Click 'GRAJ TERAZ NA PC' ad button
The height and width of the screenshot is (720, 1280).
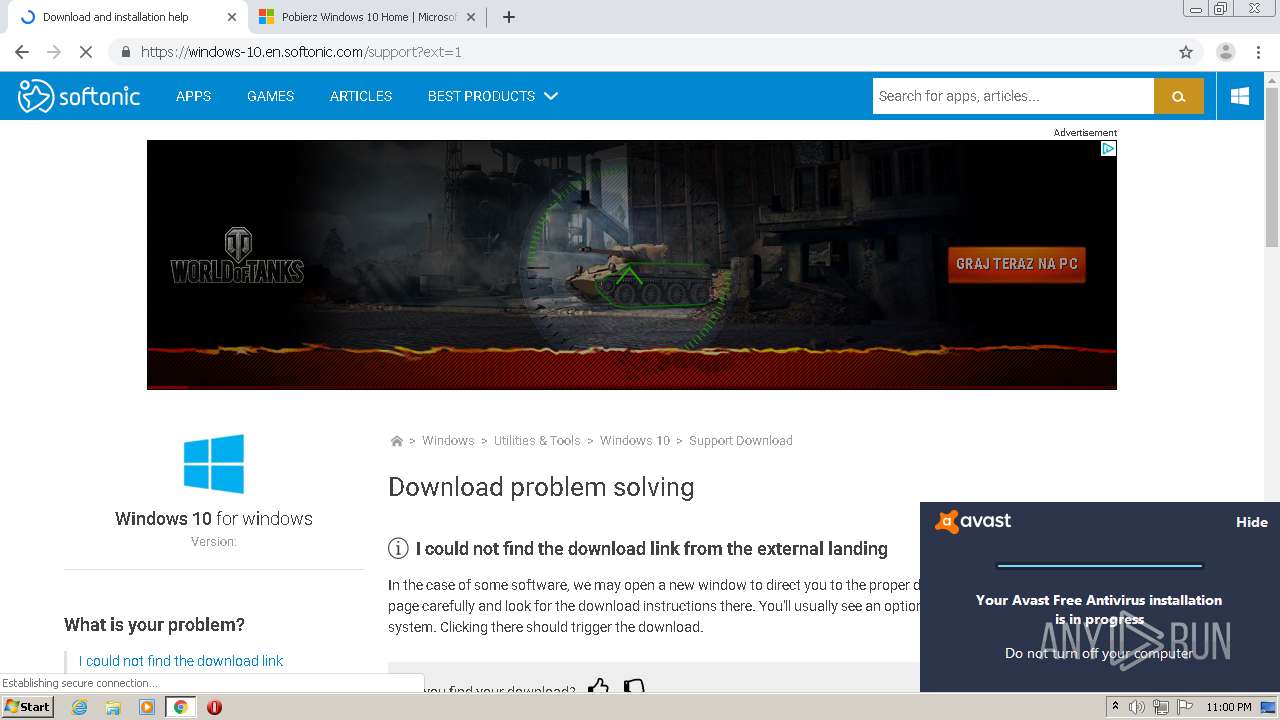[1017, 264]
